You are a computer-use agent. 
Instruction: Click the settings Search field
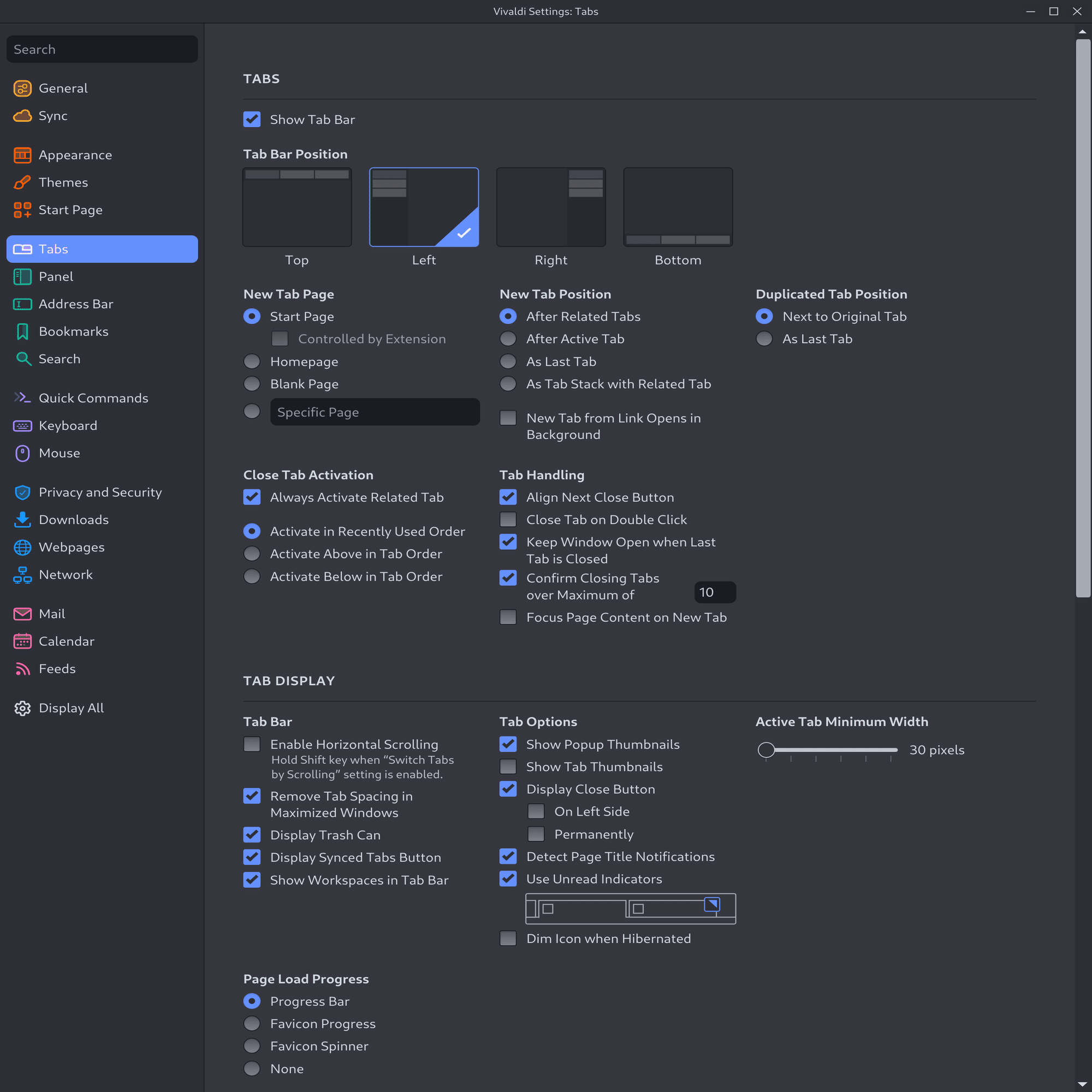pyautogui.click(x=102, y=49)
